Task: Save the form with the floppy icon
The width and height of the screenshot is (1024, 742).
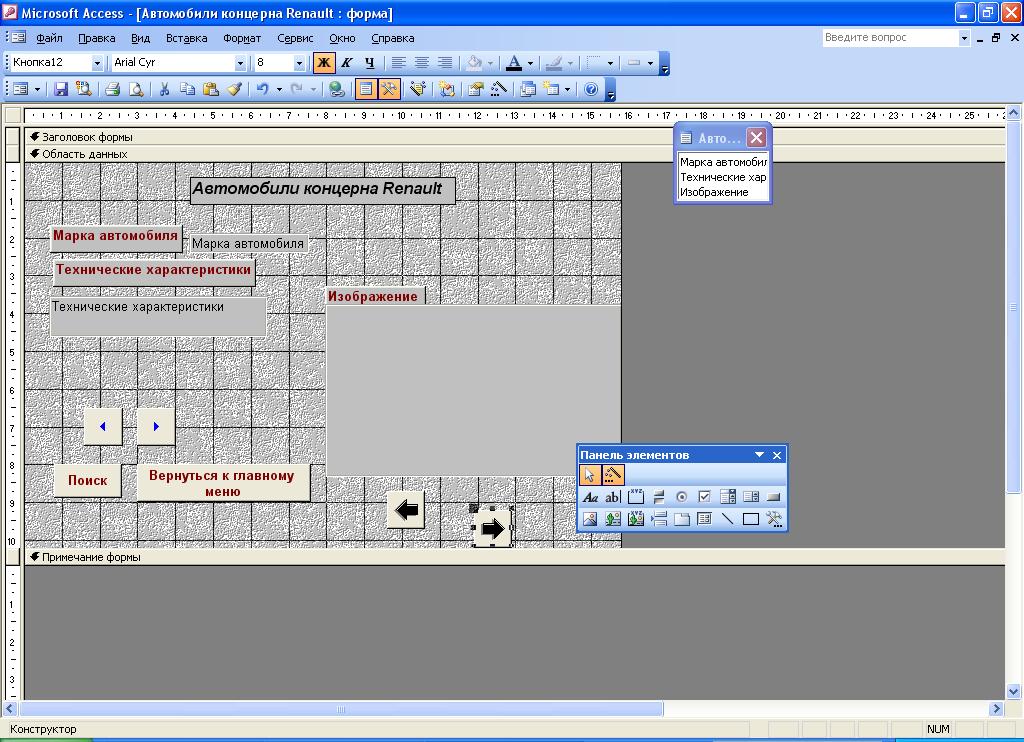Action: [x=61, y=89]
